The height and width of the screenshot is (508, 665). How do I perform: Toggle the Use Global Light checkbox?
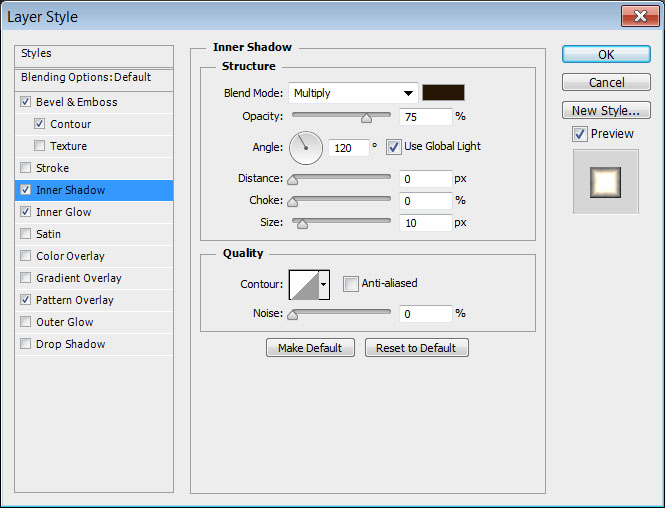coord(394,146)
